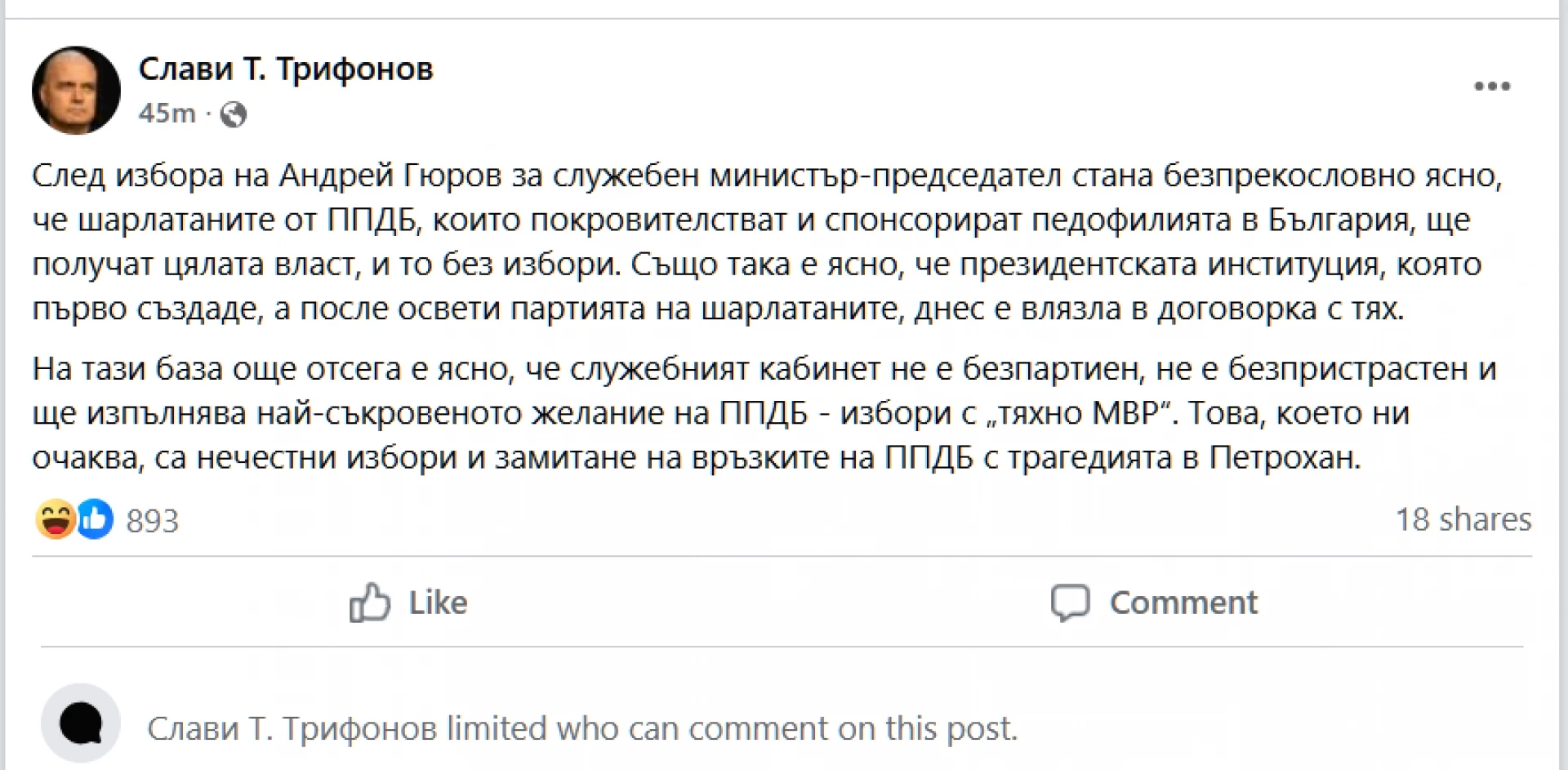1568x770 pixels.
Task: Click the black avatar circle below the post
Action: (80, 723)
